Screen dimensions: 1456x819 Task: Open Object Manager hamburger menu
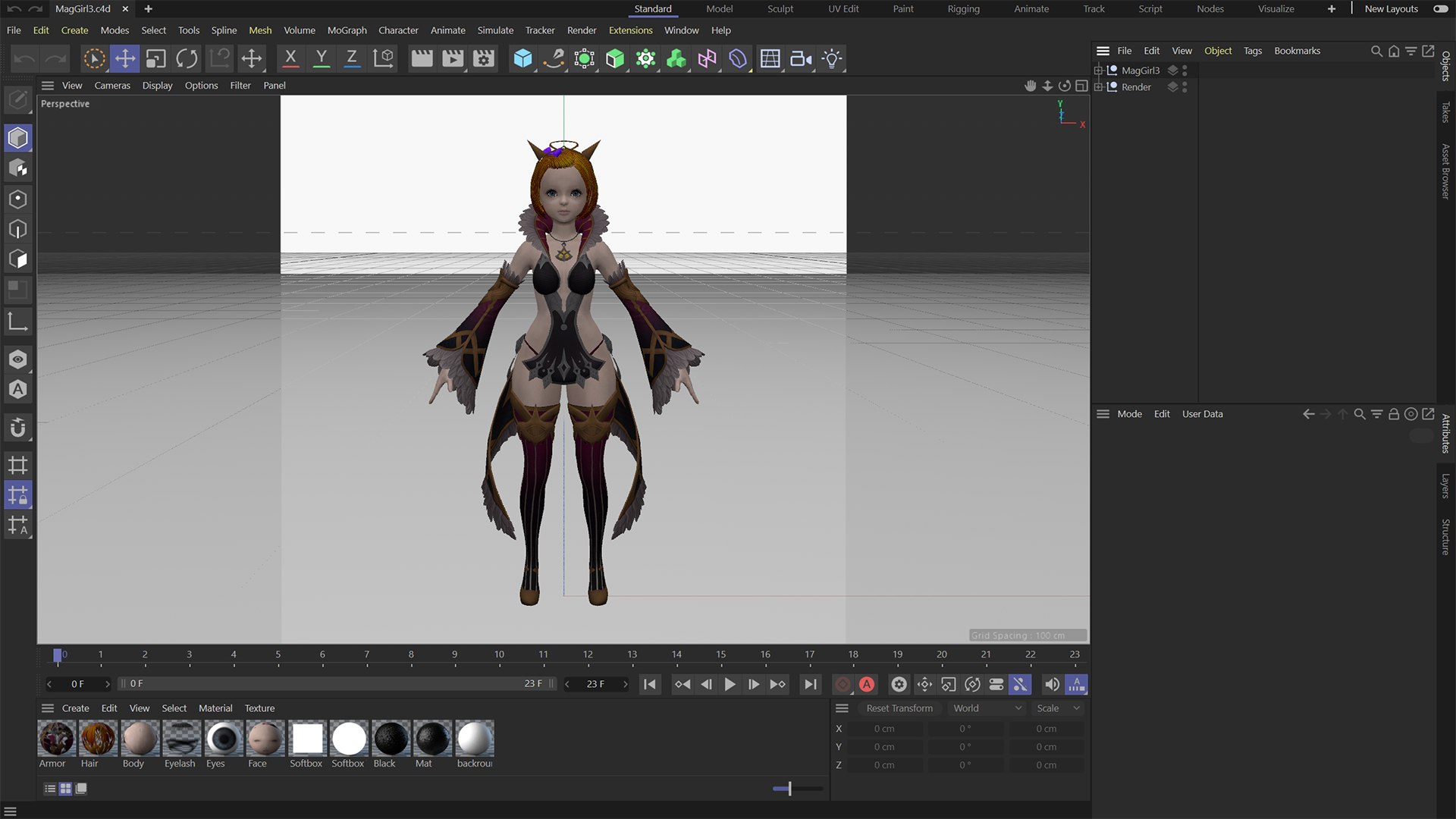click(1103, 51)
